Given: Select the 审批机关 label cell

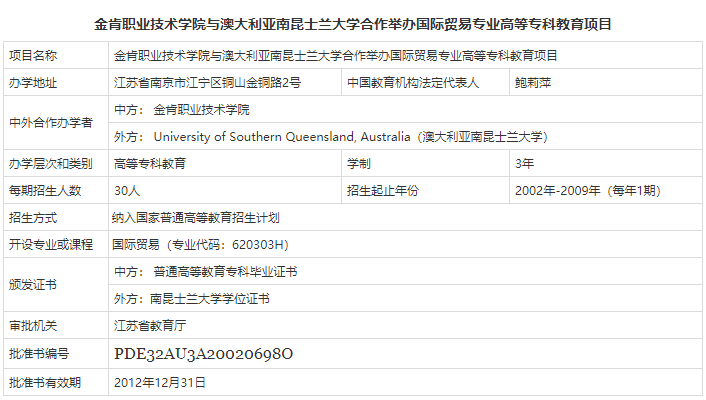Looking at the screenshot, I should pyautogui.click(x=56, y=325).
